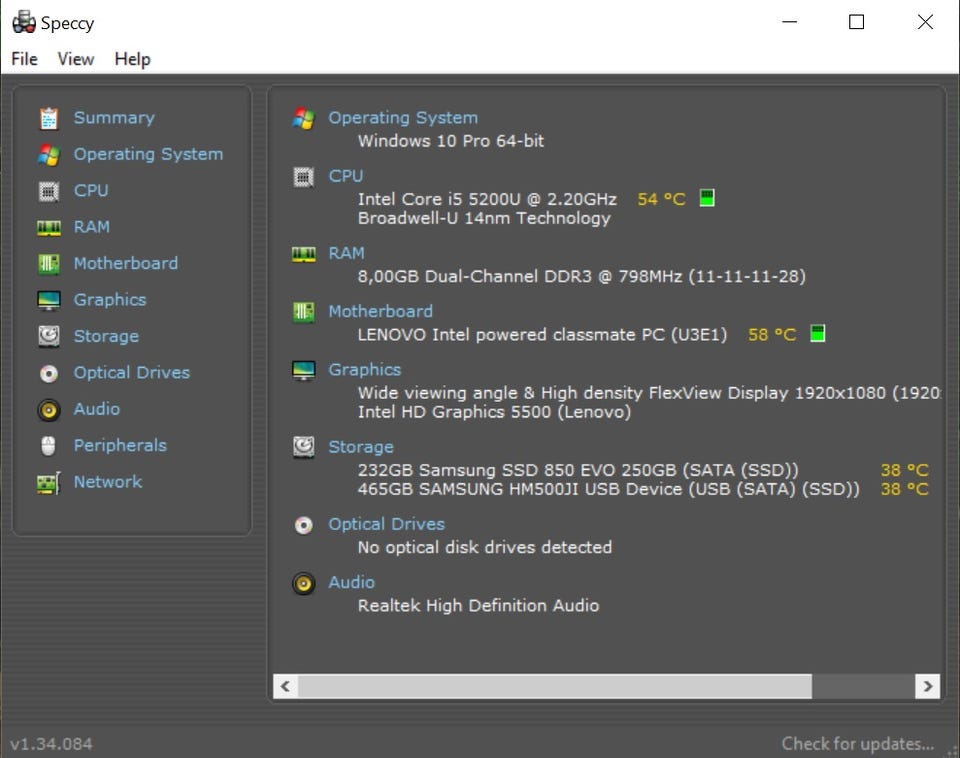960x758 pixels.
Task: Click the CPU chip icon in summary pane
Action: [304, 177]
